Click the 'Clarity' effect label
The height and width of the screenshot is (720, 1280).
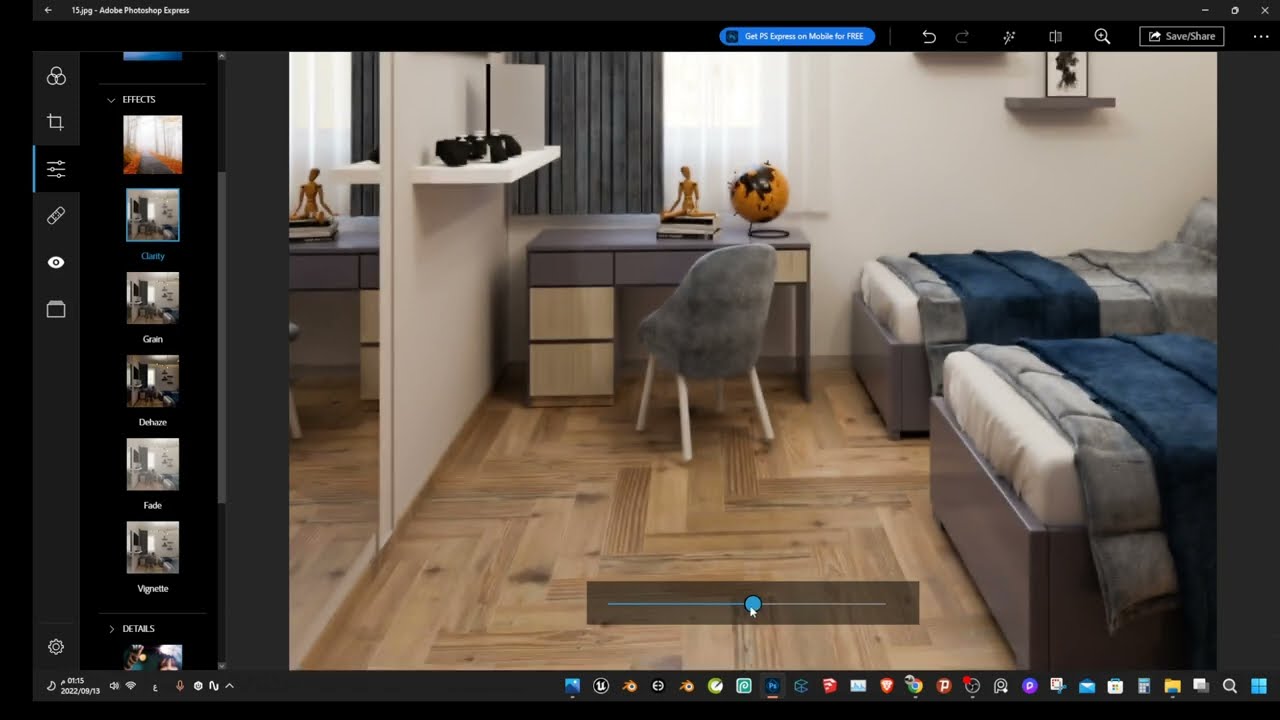pyautogui.click(x=153, y=256)
